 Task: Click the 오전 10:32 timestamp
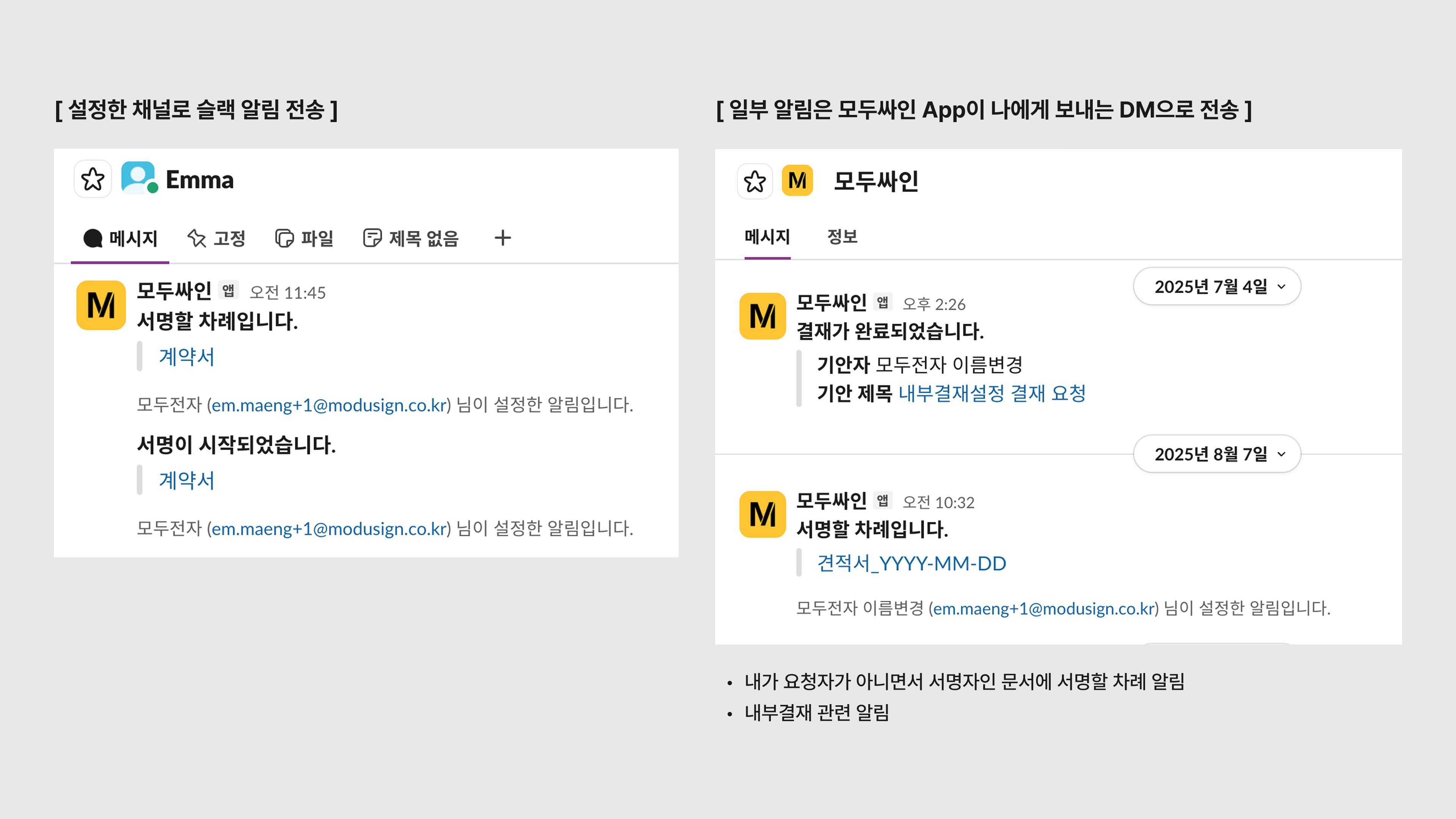(938, 502)
